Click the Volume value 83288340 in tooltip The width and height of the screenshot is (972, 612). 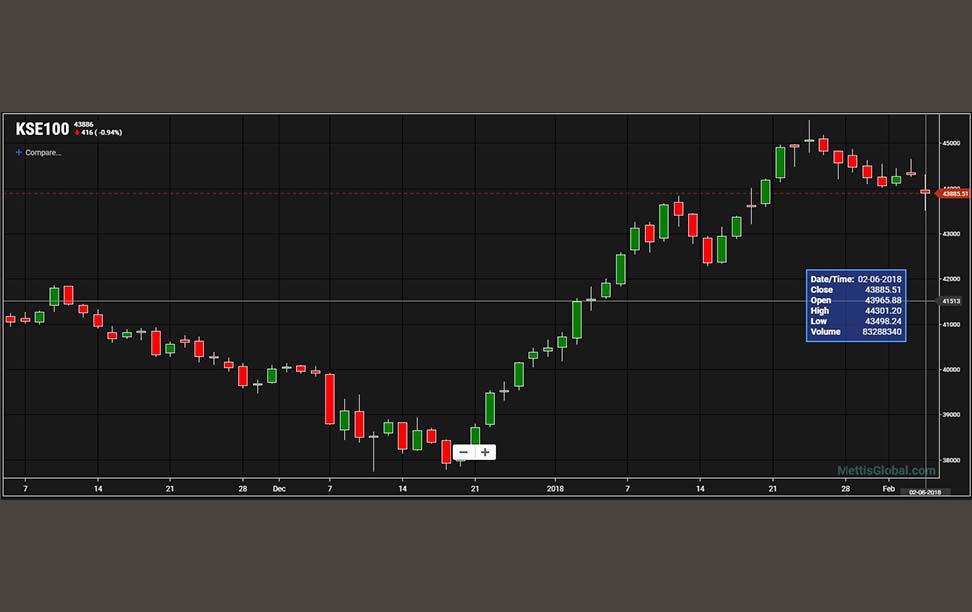881,332
